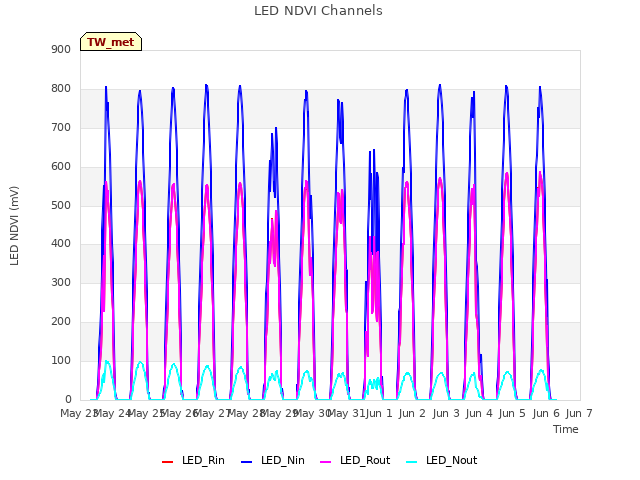The width and height of the screenshot is (640, 480).
Task: Click the May 31 x-axis tick label
Action: 346,413
